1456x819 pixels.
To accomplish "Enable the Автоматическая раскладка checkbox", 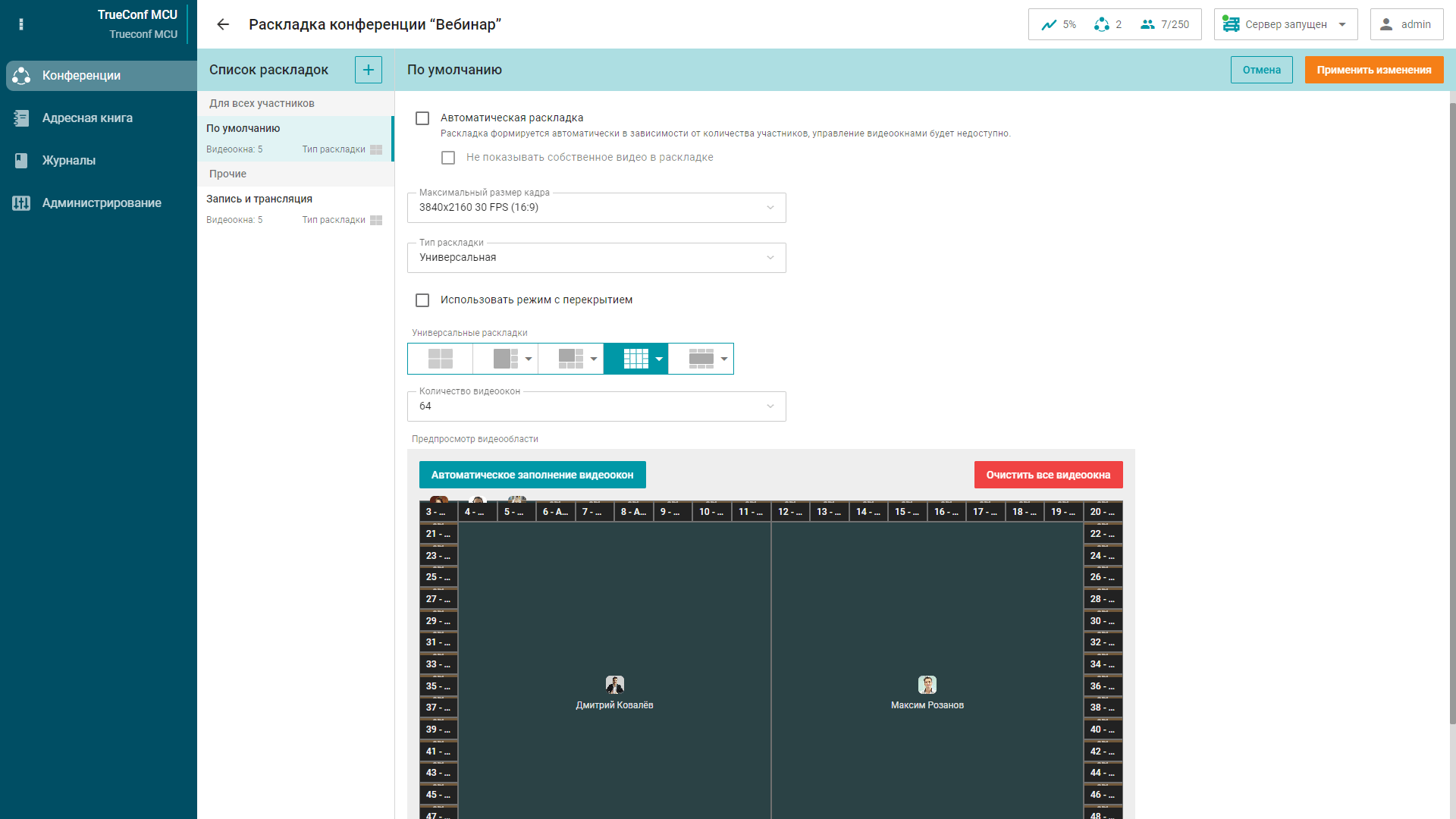I will point(422,118).
